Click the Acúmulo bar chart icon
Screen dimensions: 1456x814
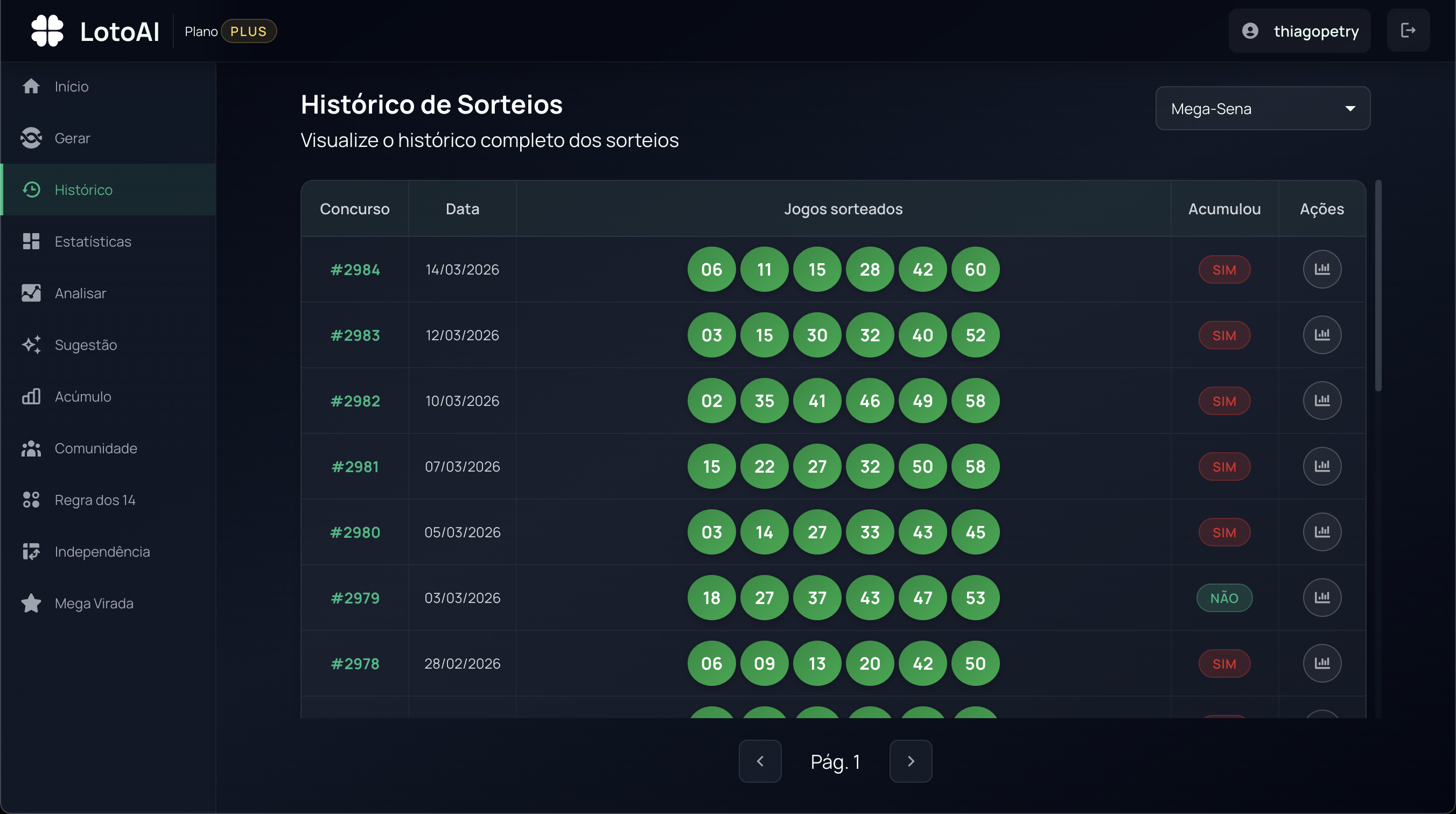pos(31,396)
